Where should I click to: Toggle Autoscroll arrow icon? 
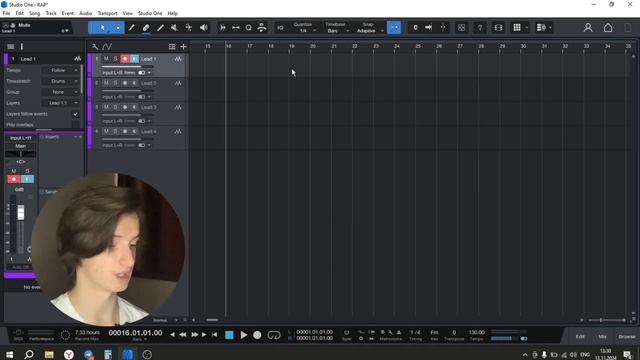coord(428,28)
